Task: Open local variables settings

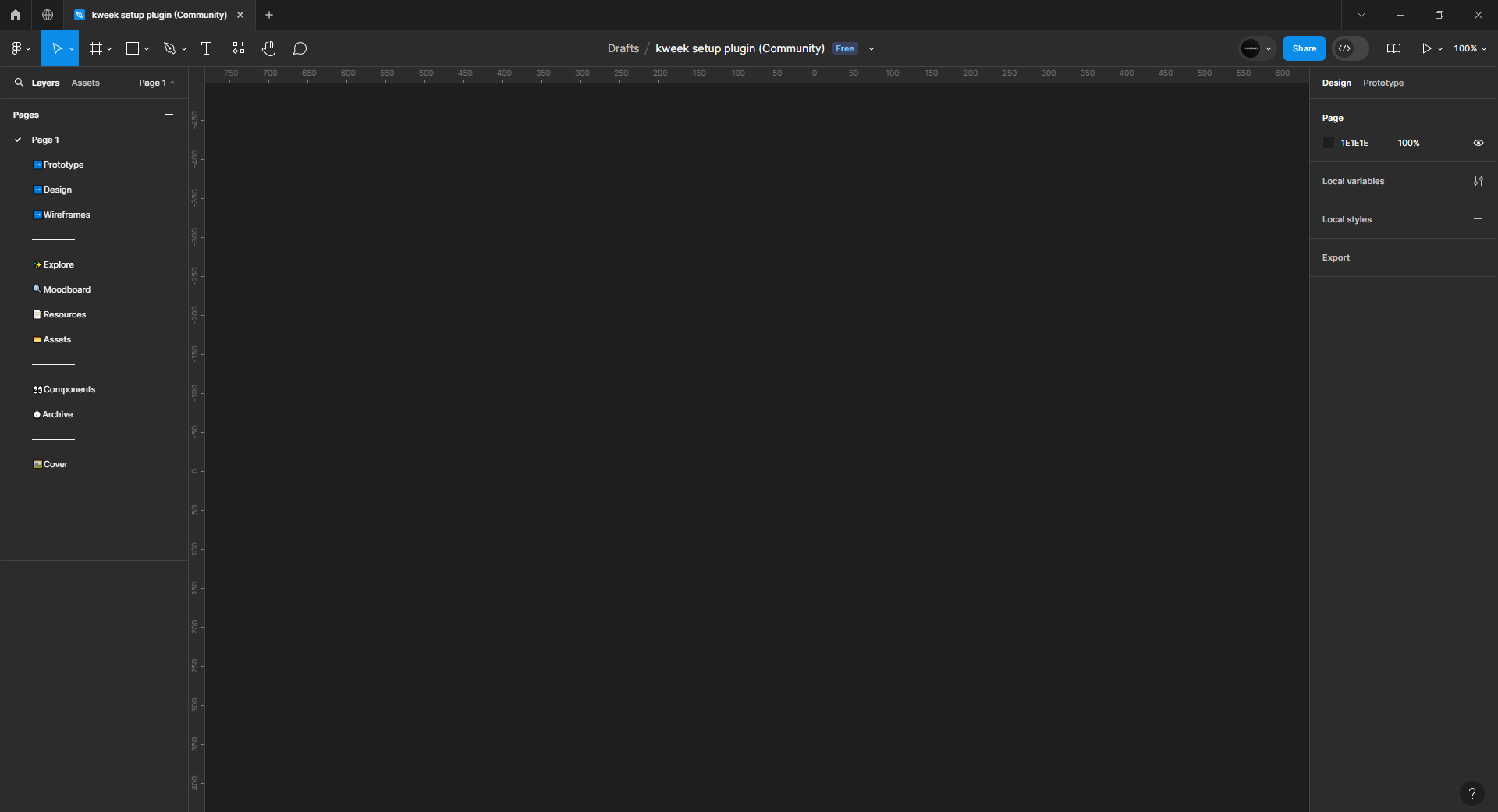Action: tap(1478, 181)
